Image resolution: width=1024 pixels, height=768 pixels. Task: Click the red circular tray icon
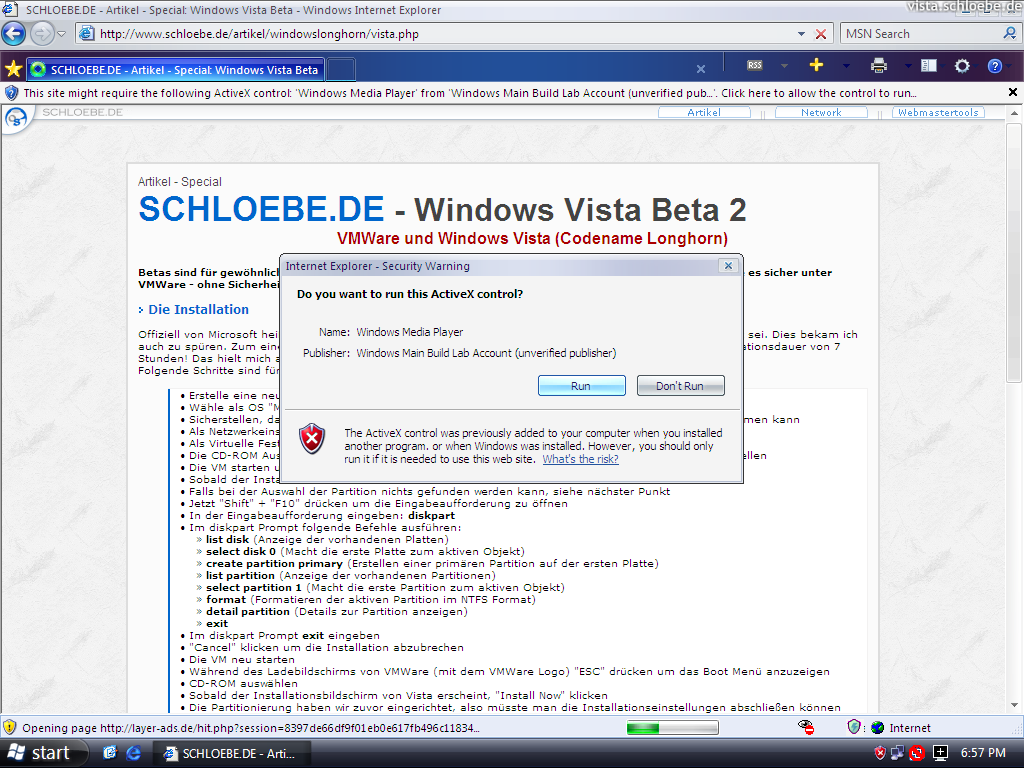point(917,754)
